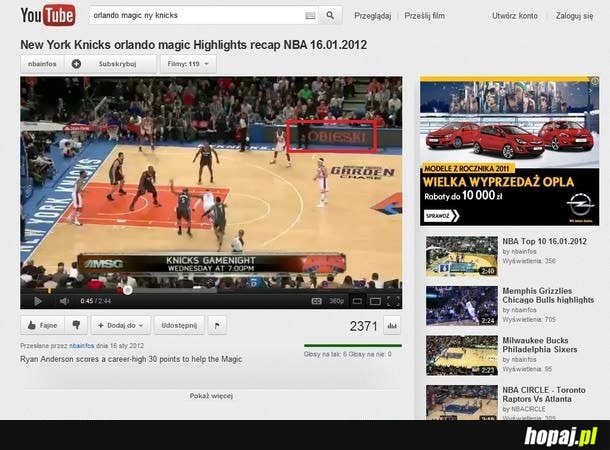610x450 pixels.
Task: Open NBA Top 10 16.01.2012 video thumbnail
Action: (462, 256)
